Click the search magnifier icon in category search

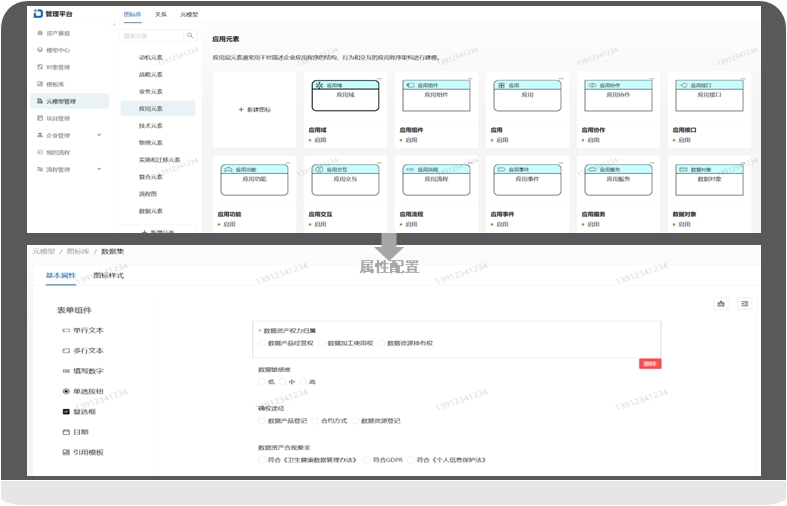190,35
